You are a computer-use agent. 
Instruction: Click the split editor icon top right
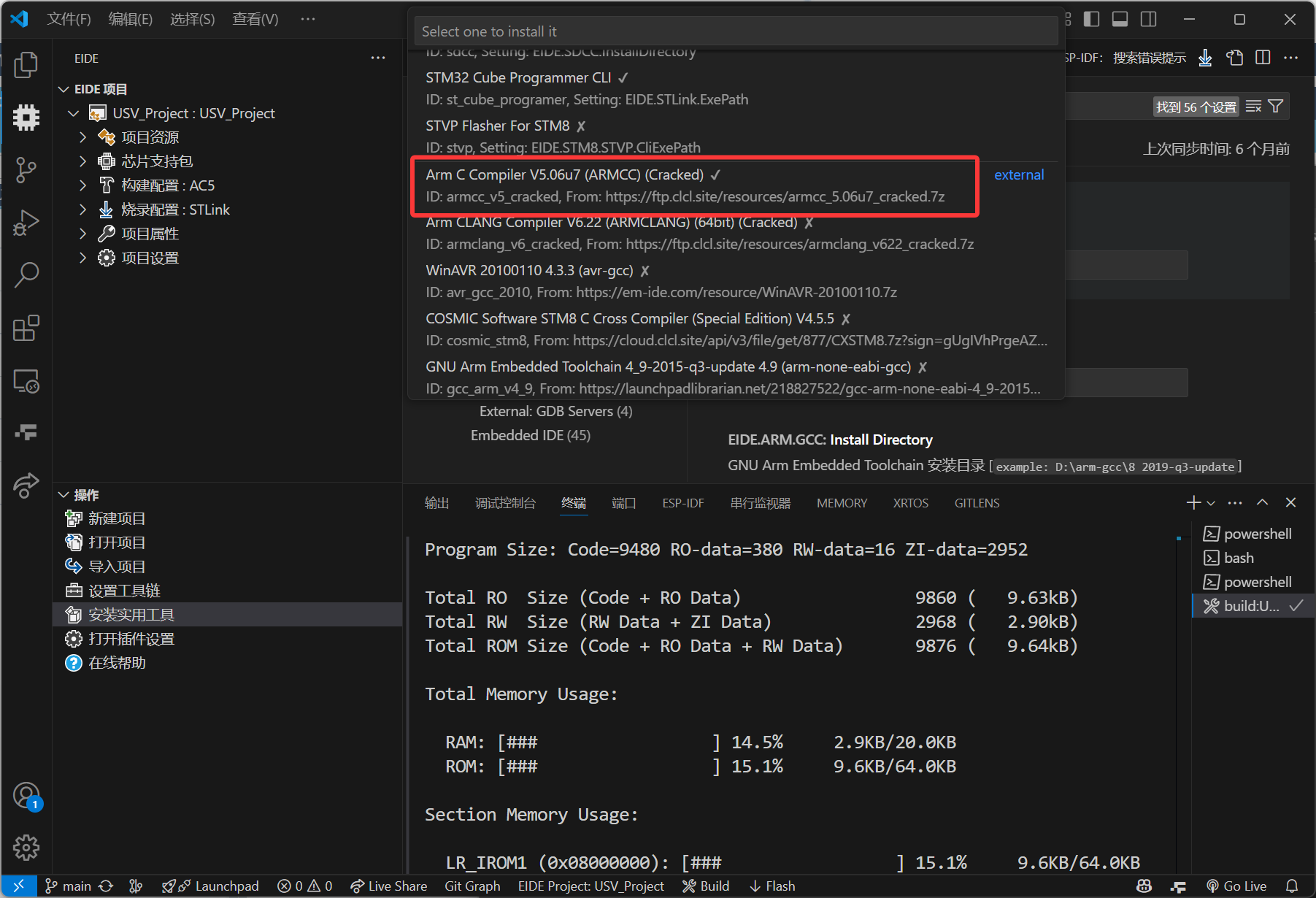[1263, 58]
